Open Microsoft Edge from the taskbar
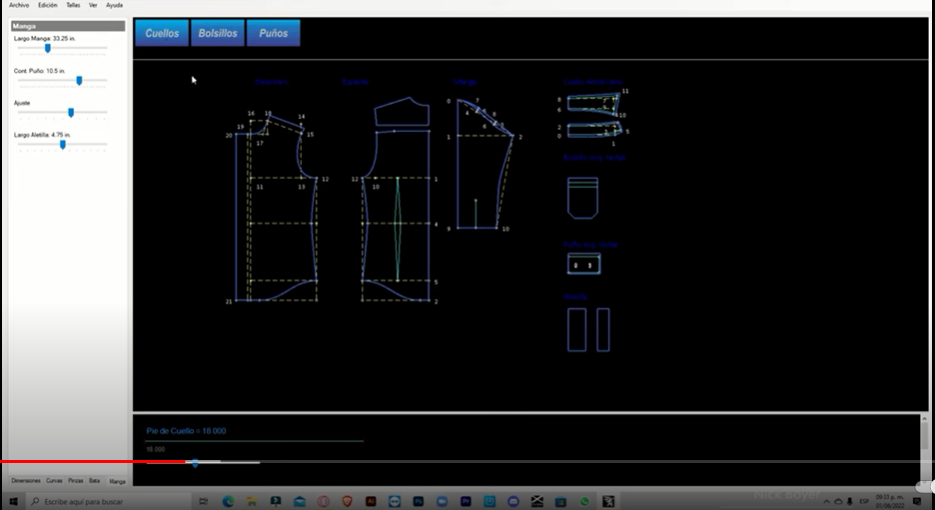The height and width of the screenshot is (510, 935). pyautogui.click(x=228, y=502)
